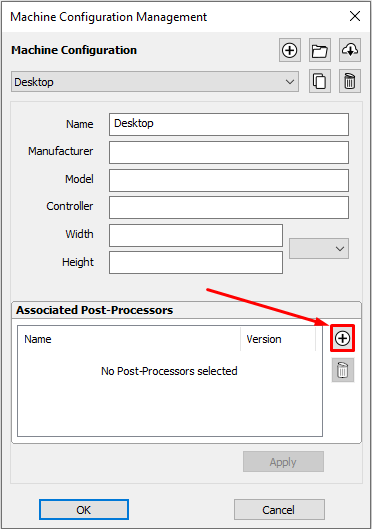Close the Machine Configuration Management dialog
The height and width of the screenshot is (529, 372).
click(355, 16)
